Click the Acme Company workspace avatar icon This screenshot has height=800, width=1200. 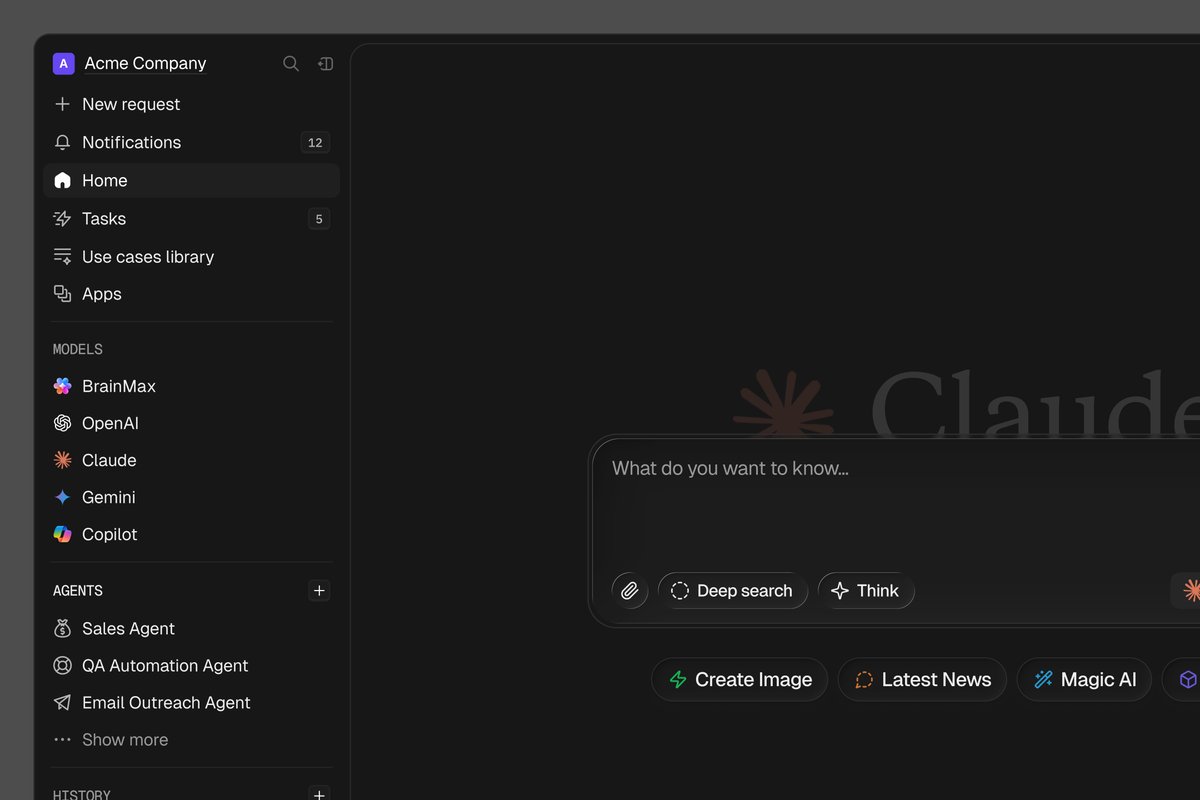64,64
